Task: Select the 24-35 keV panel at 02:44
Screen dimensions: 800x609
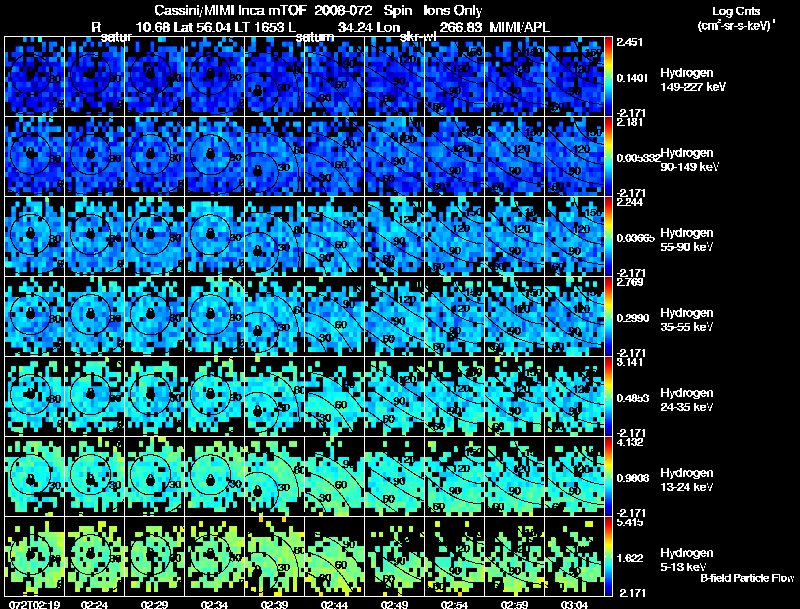Action: [335, 397]
